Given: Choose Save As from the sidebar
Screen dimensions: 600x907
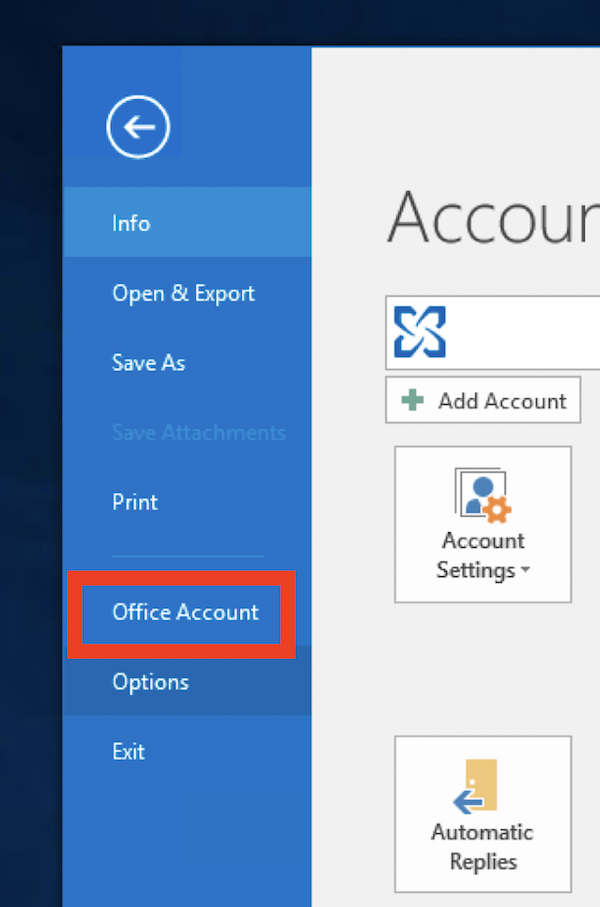Looking at the screenshot, I should coord(148,363).
